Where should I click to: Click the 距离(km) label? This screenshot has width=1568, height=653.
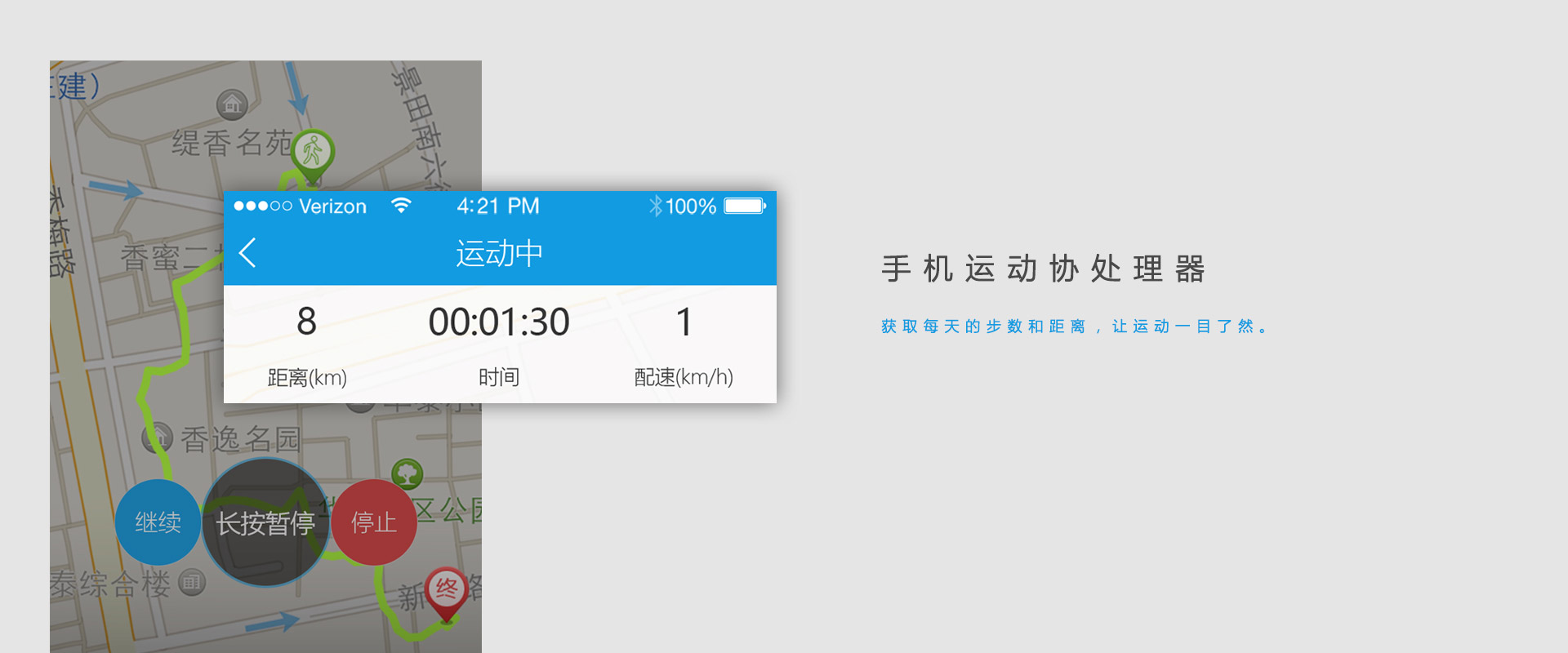307,377
